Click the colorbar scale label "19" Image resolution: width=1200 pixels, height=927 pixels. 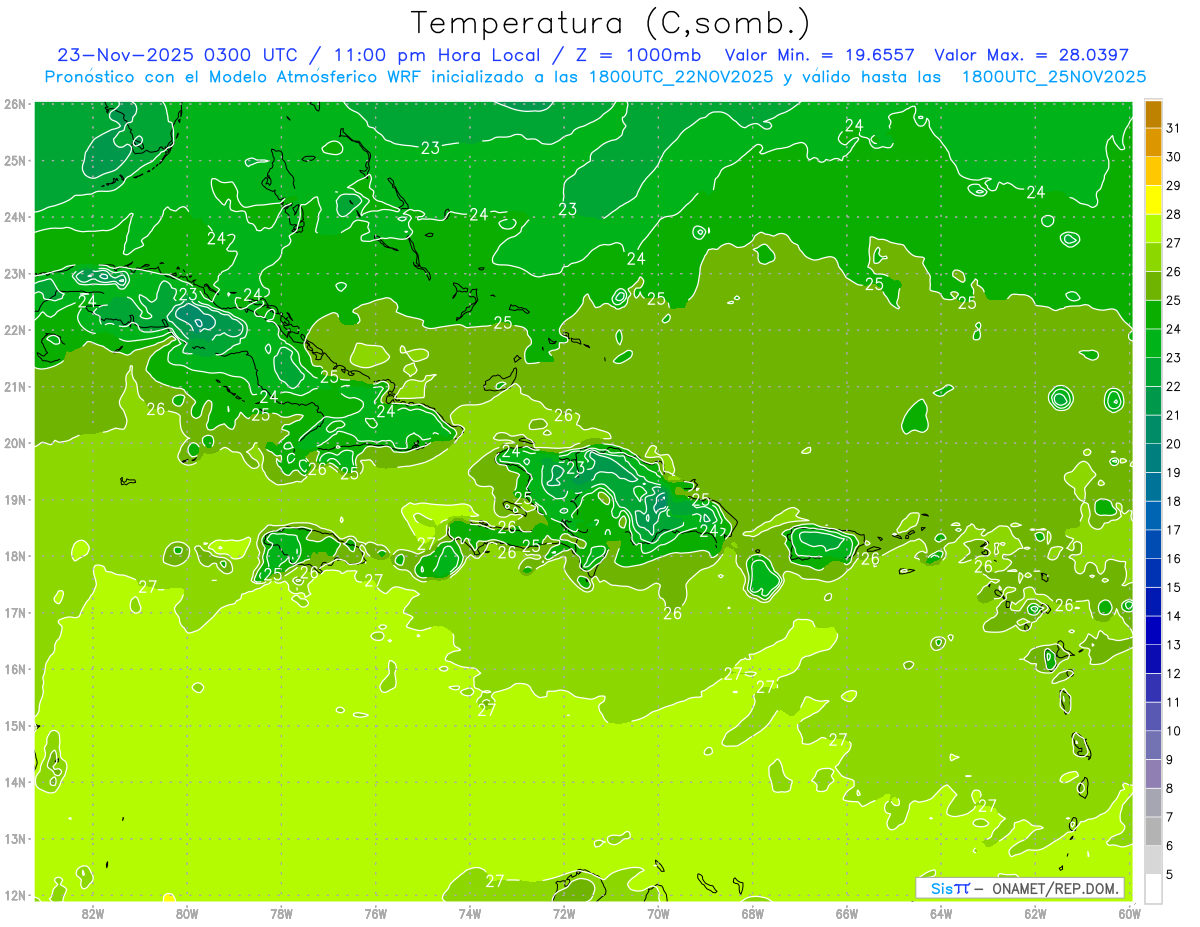(x=1174, y=472)
